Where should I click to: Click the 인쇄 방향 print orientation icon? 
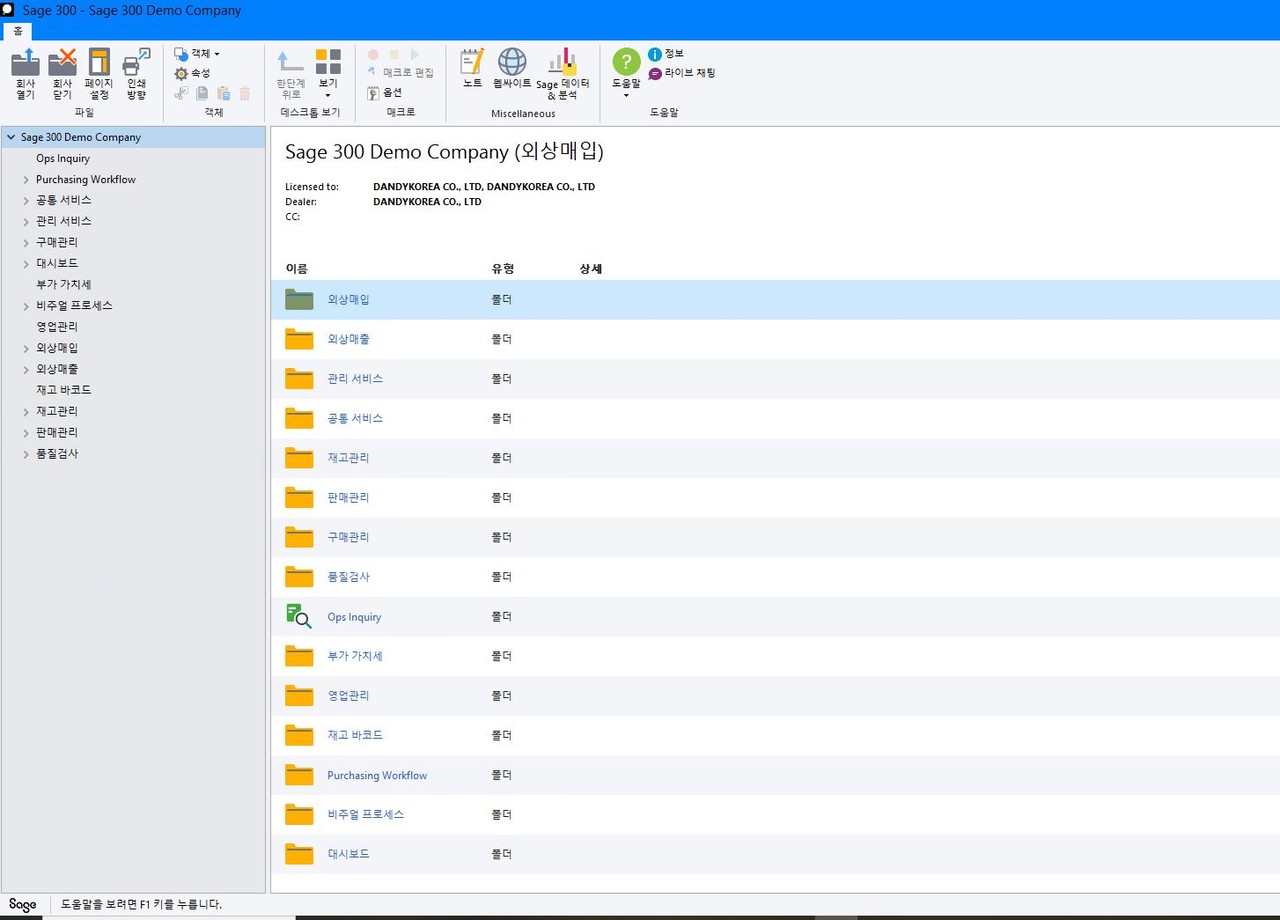pyautogui.click(x=136, y=64)
